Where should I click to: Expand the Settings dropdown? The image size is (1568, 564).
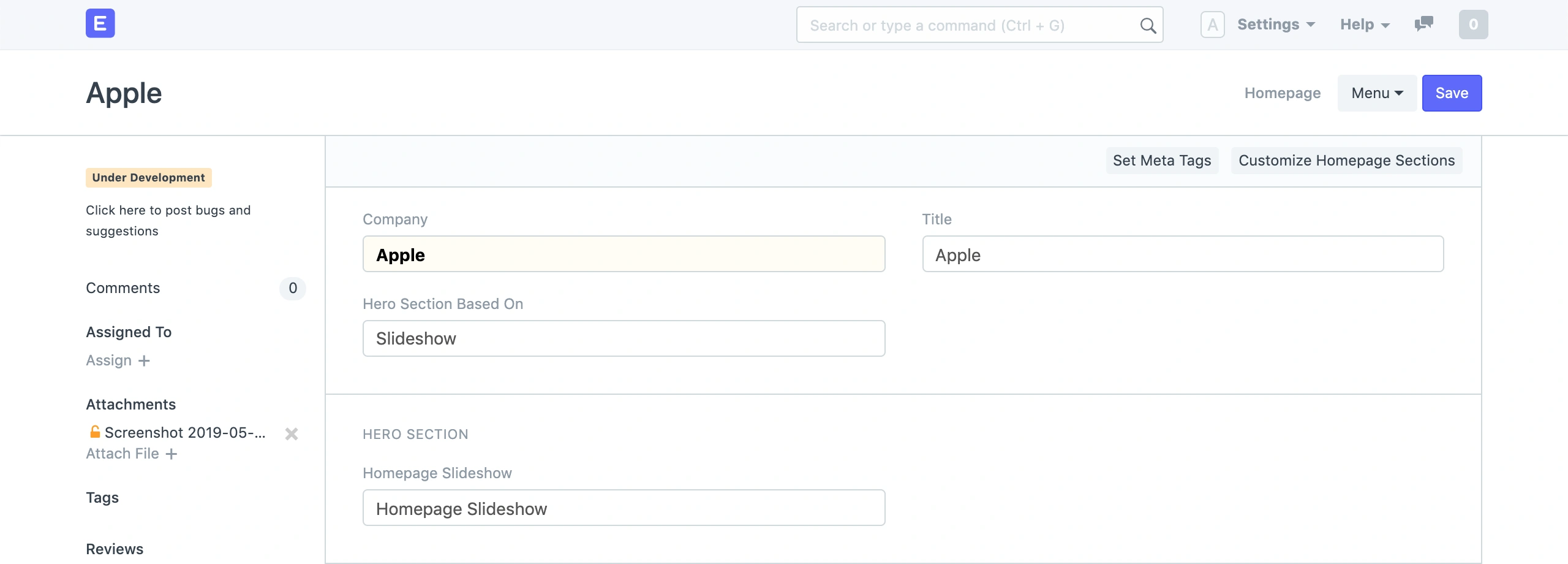(x=1276, y=25)
